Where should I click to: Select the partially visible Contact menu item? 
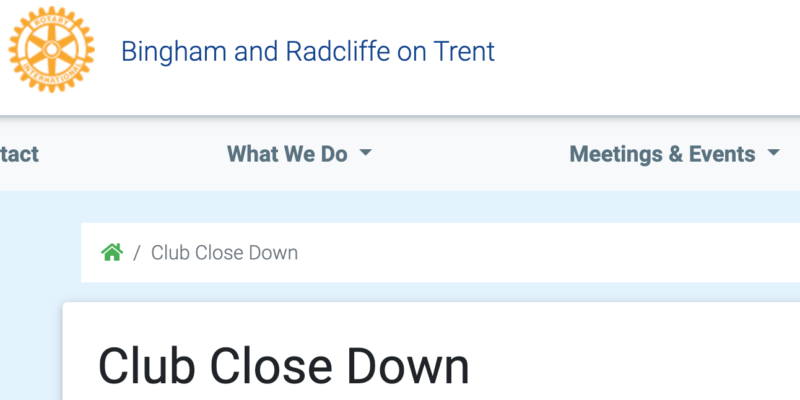(19, 154)
